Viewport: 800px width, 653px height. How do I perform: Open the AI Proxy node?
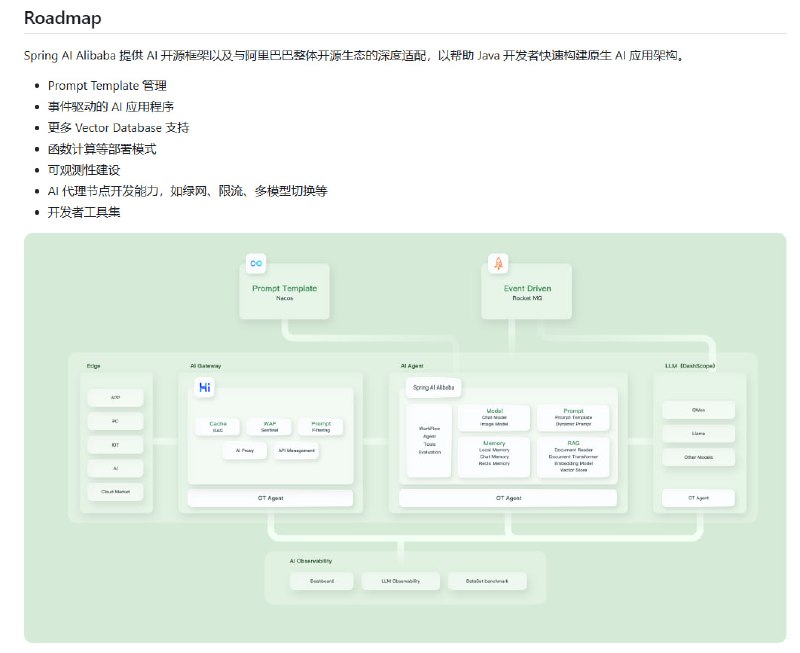pyautogui.click(x=245, y=450)
